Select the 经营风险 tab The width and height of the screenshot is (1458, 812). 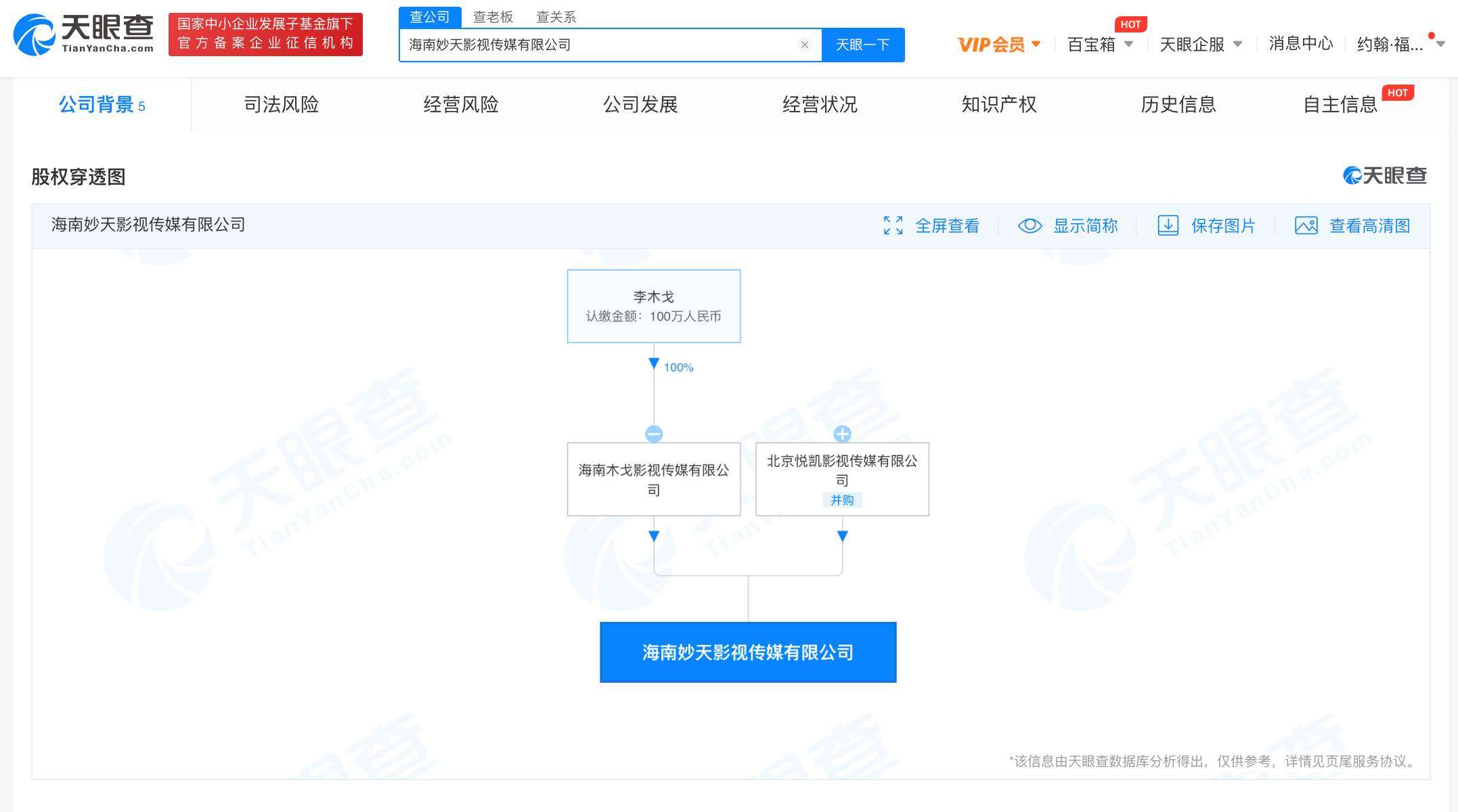(460, 104)
